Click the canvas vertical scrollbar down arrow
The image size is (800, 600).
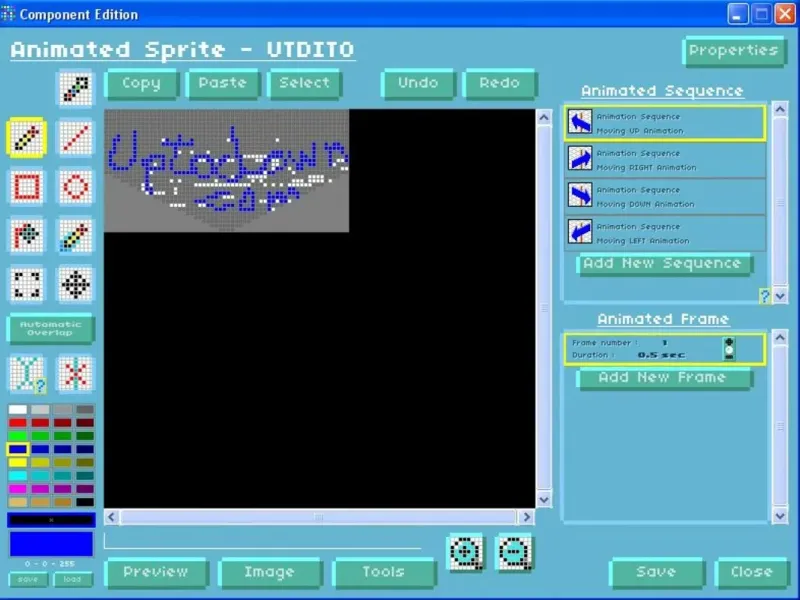click(544, 499)
